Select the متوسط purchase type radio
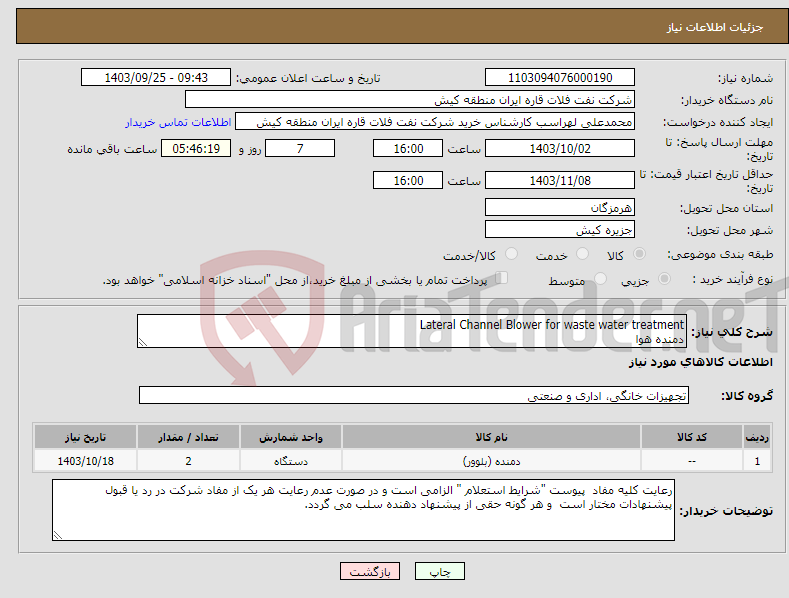The width and height of the screenshot is (789, 598). point(600,278)
